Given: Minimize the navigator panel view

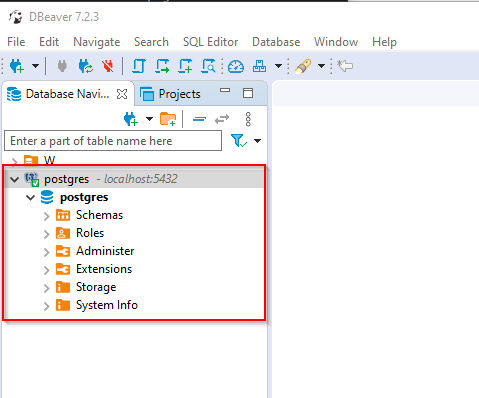Looking at the screenshot, I should coord(225,90).
